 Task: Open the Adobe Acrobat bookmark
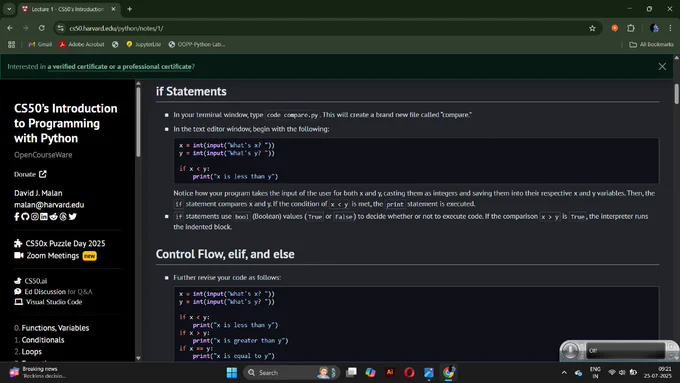click(x=82, y=44)
